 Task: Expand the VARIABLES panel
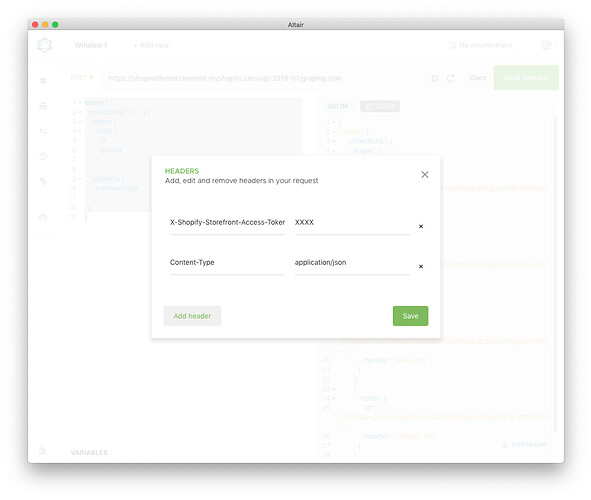tap(89, 452)
